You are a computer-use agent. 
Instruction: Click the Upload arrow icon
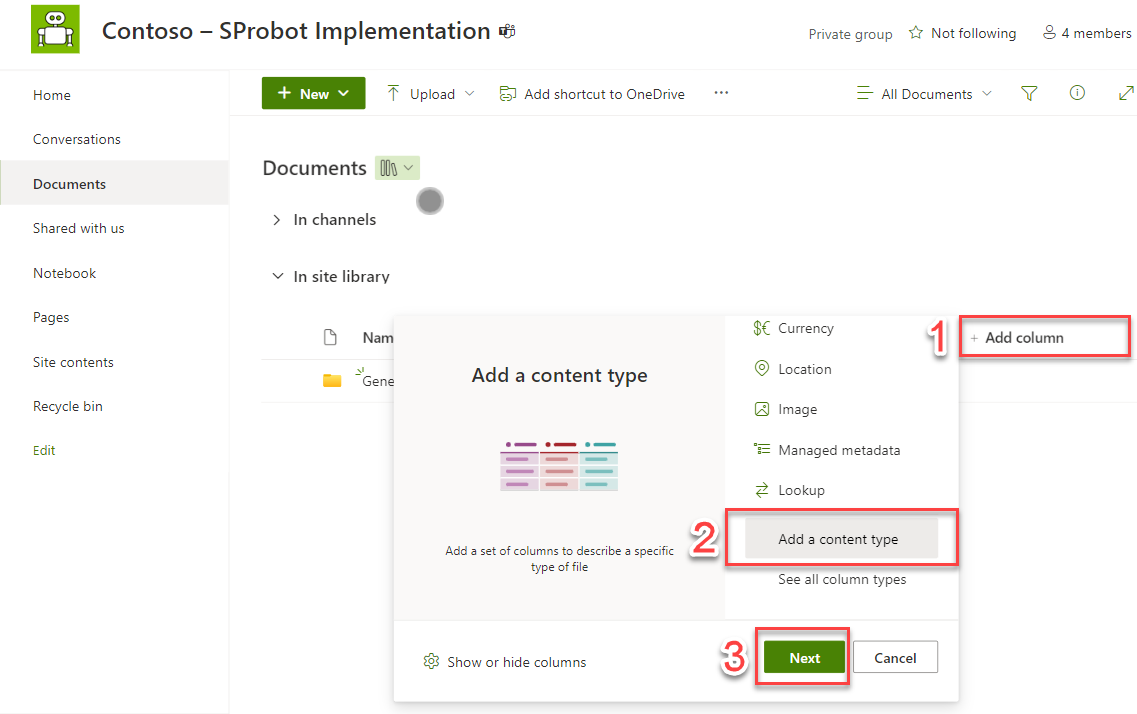coord(393,94)
